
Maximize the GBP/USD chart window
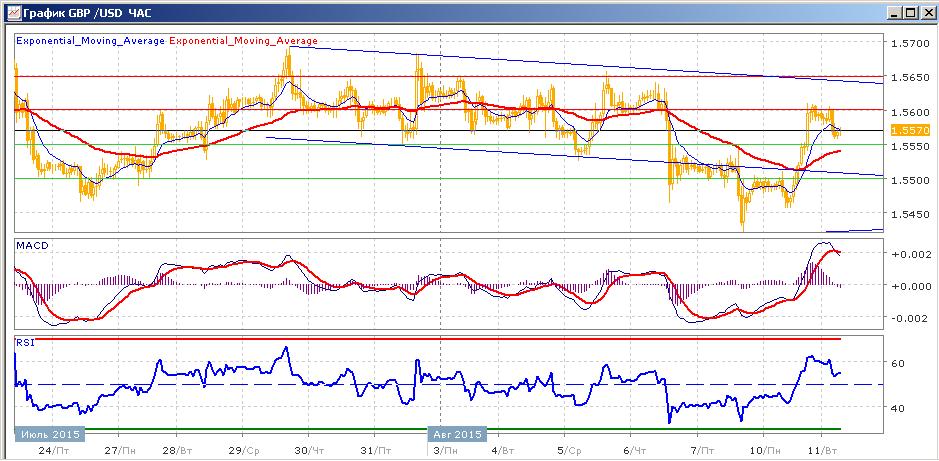(x=910, y=12)
